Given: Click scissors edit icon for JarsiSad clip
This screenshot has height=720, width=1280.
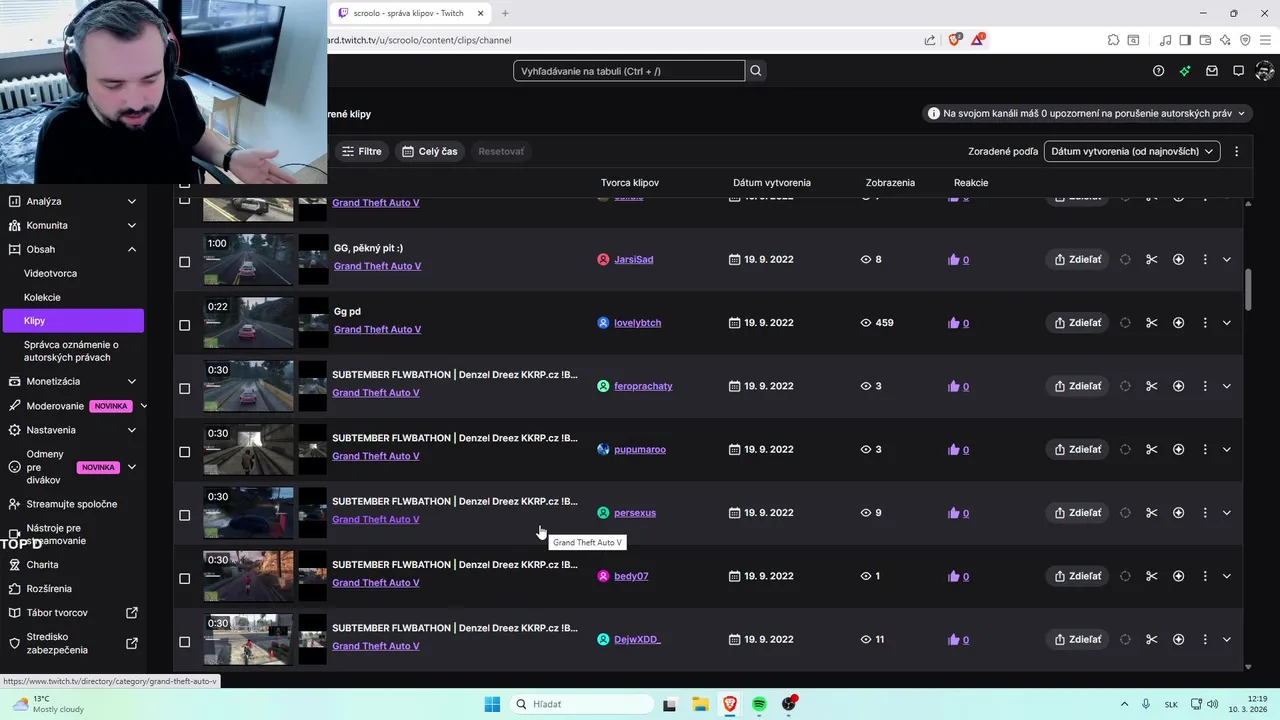Looking at the screenshot, I should click(1151, 259).
